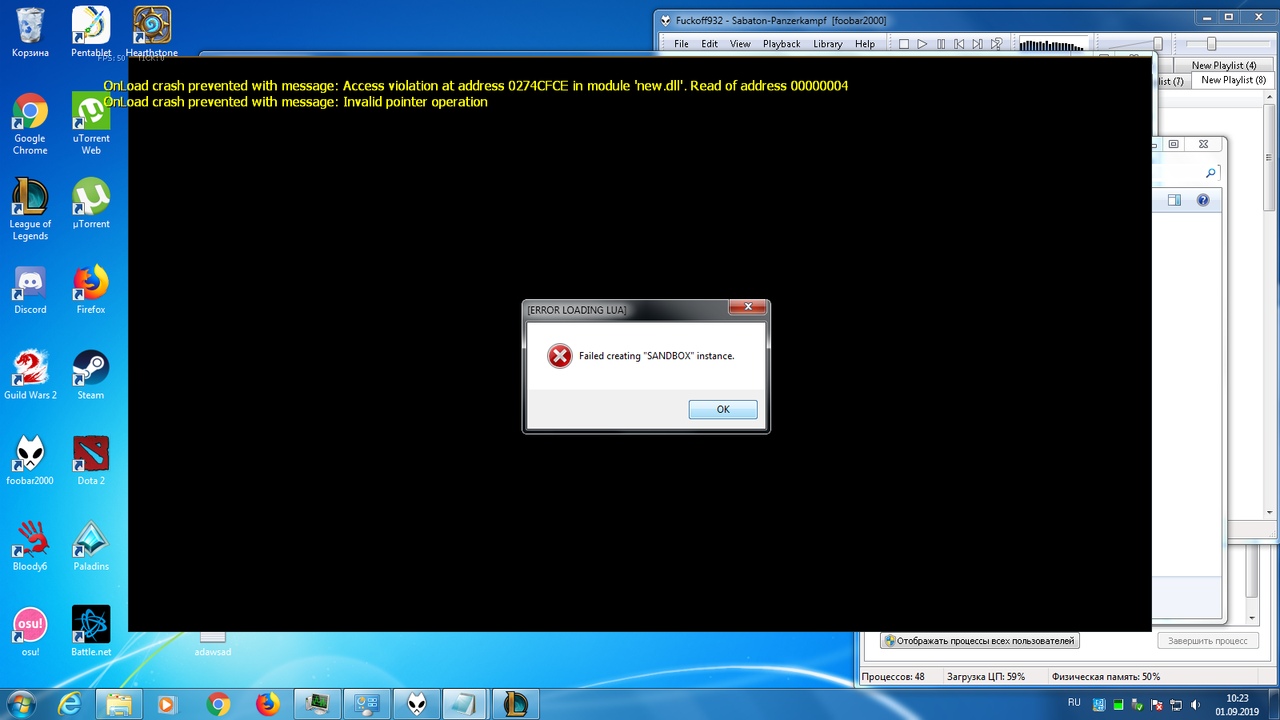The width and height of the screenshot is (1280, 720).
Task: Play a random track in foobar2000
Action: [x=996, y=44]
